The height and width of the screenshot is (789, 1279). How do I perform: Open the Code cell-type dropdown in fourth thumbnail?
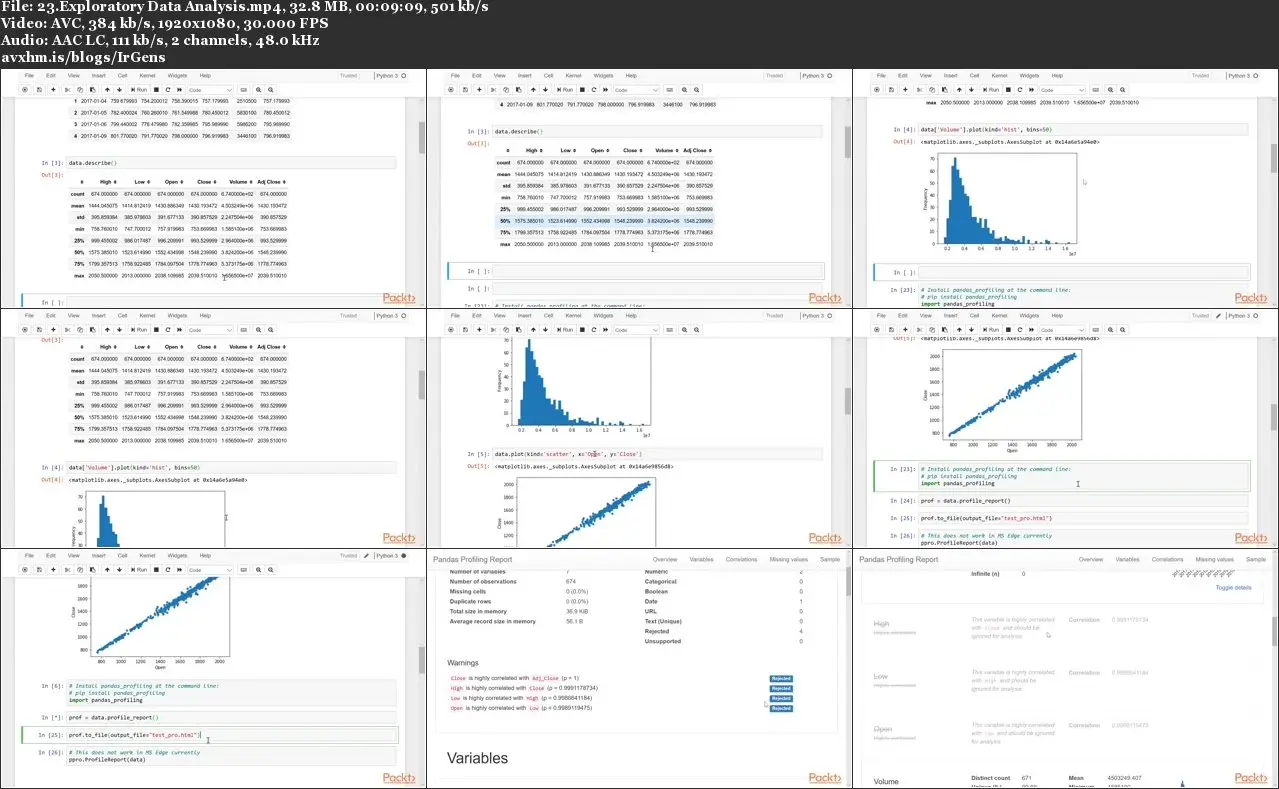210,329
